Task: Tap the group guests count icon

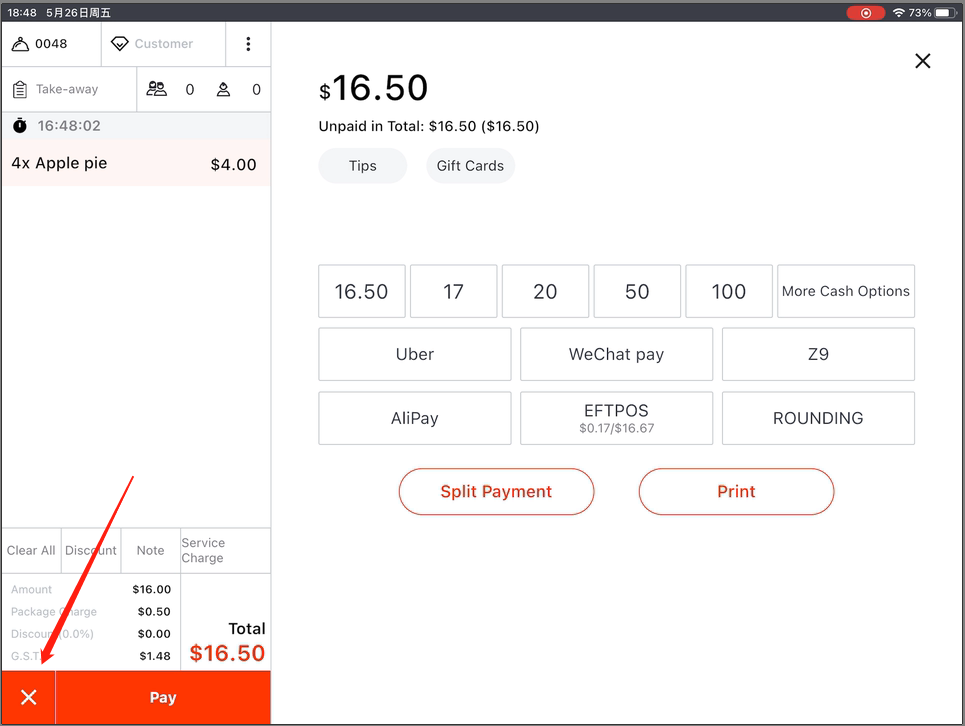Action: [157, 90]
